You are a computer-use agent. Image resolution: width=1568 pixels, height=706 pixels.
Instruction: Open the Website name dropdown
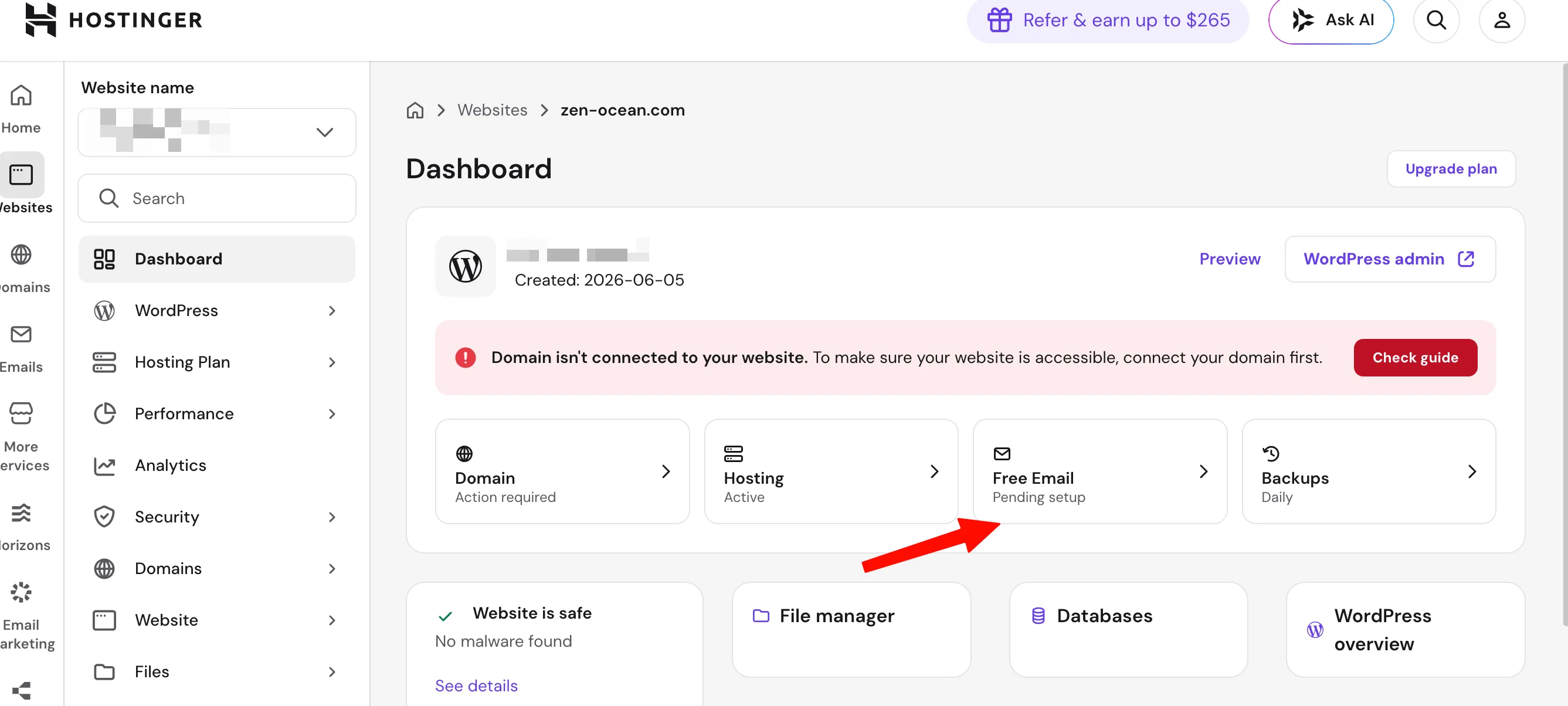pyautogui.click(x=217, y=132)
